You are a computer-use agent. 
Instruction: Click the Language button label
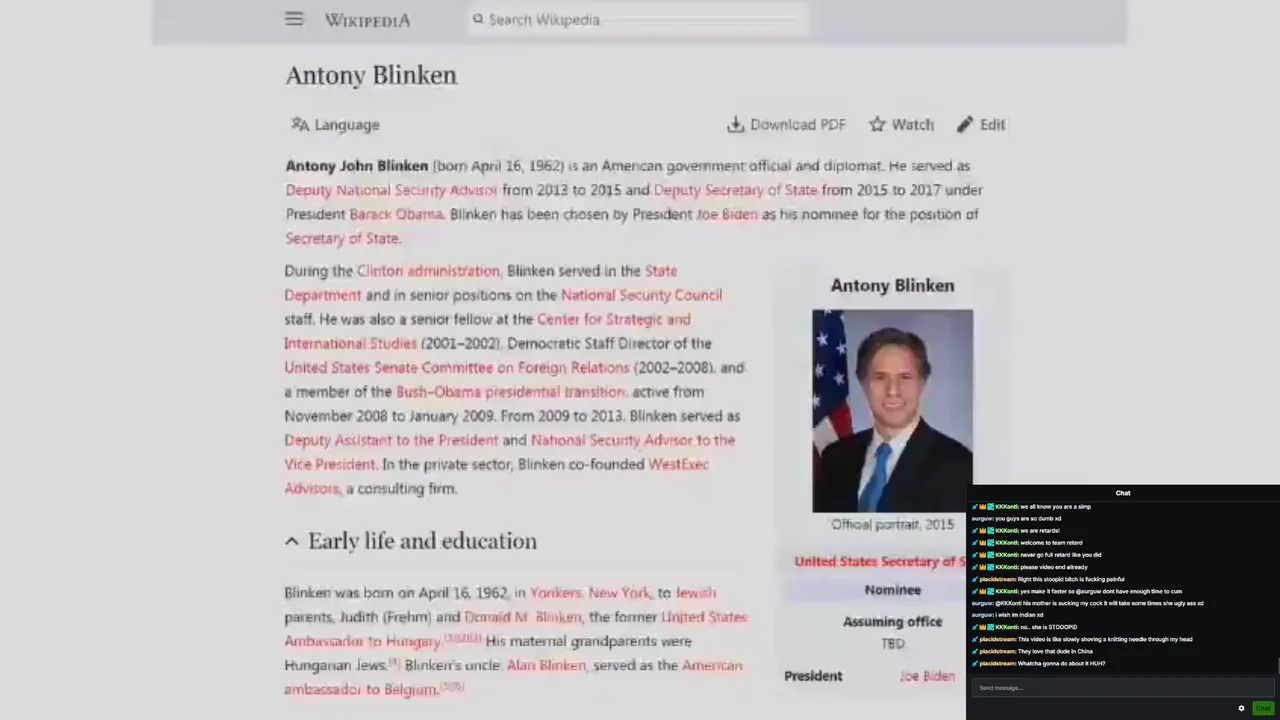[347, 125]
